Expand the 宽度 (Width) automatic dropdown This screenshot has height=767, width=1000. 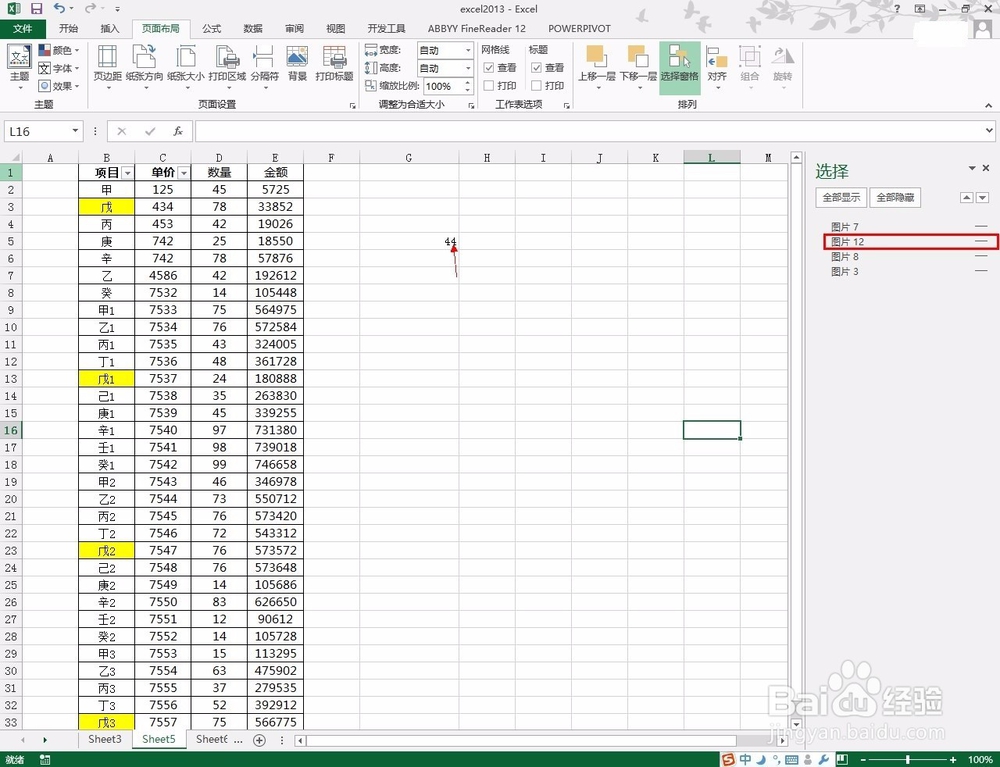pyautogui.click(x=468, y=50)
